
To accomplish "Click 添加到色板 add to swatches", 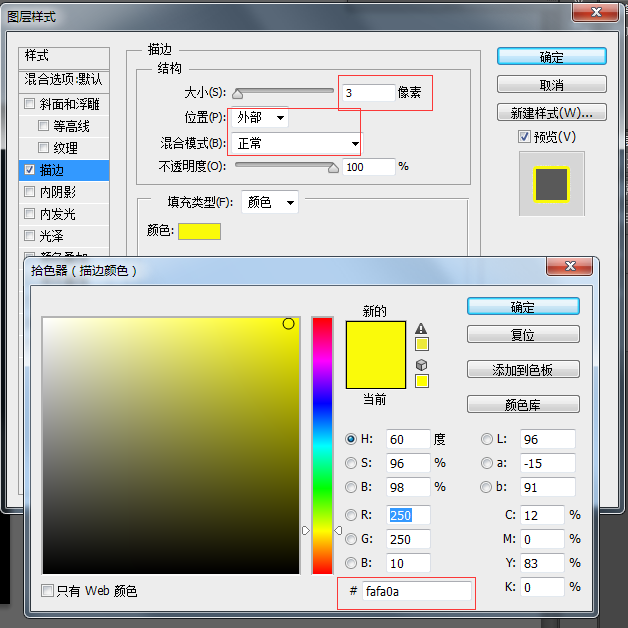I will 523,369.
